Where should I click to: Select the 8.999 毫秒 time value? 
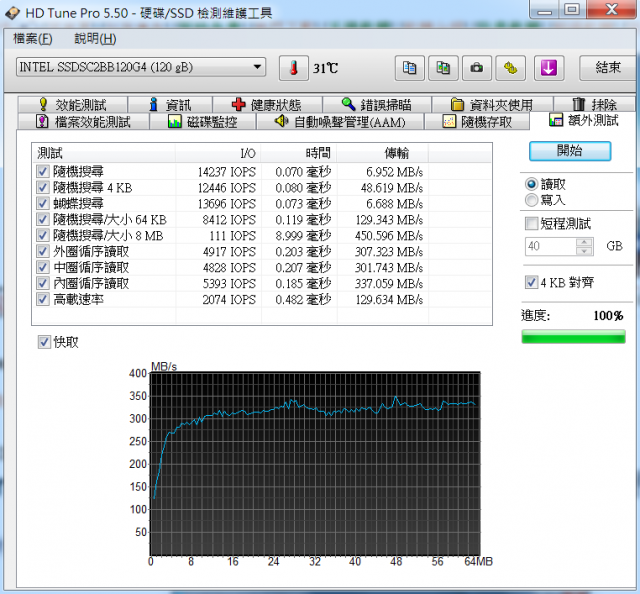coord(303,236)
